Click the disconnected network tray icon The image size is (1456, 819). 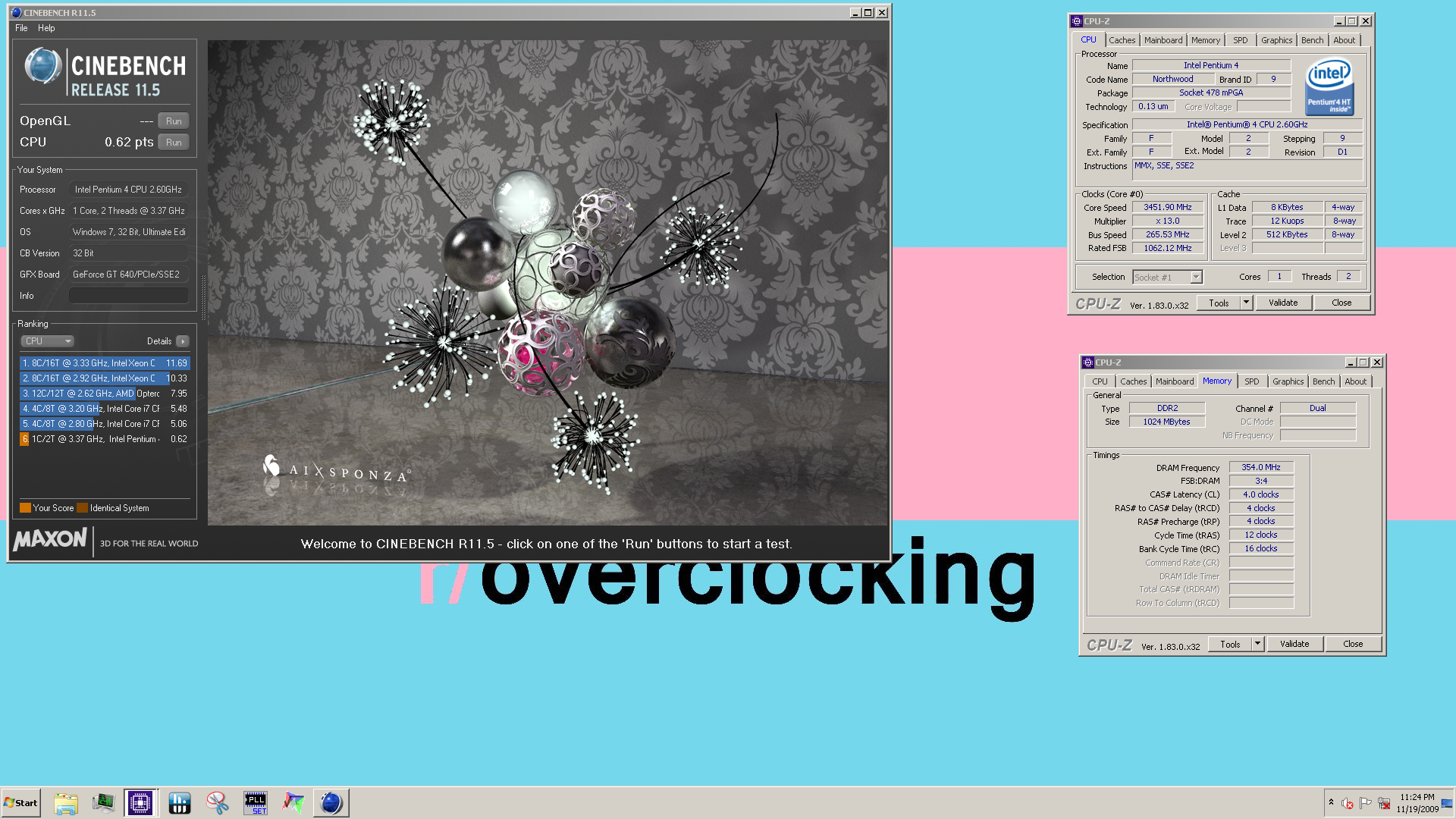click(1384, 803)
